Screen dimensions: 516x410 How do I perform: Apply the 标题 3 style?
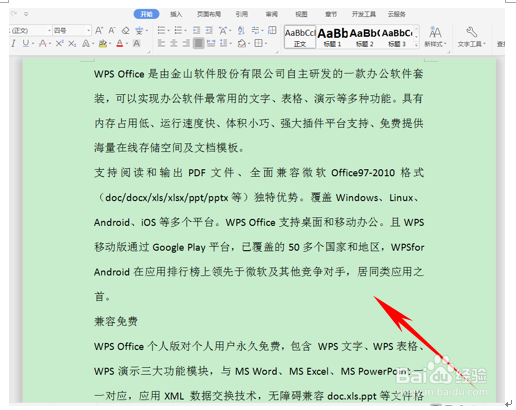[397, 37]
